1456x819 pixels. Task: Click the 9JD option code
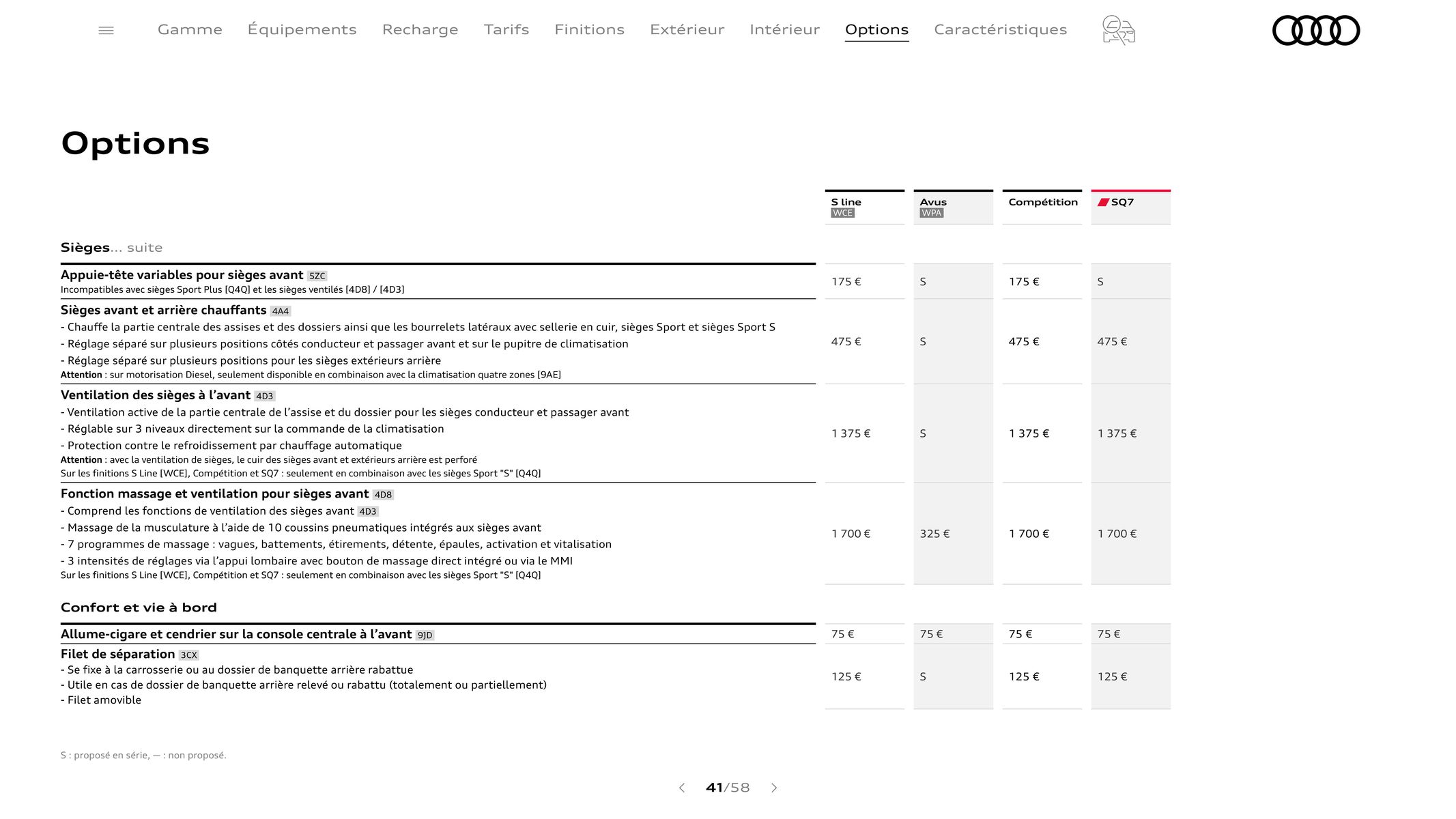click(425, 635)
